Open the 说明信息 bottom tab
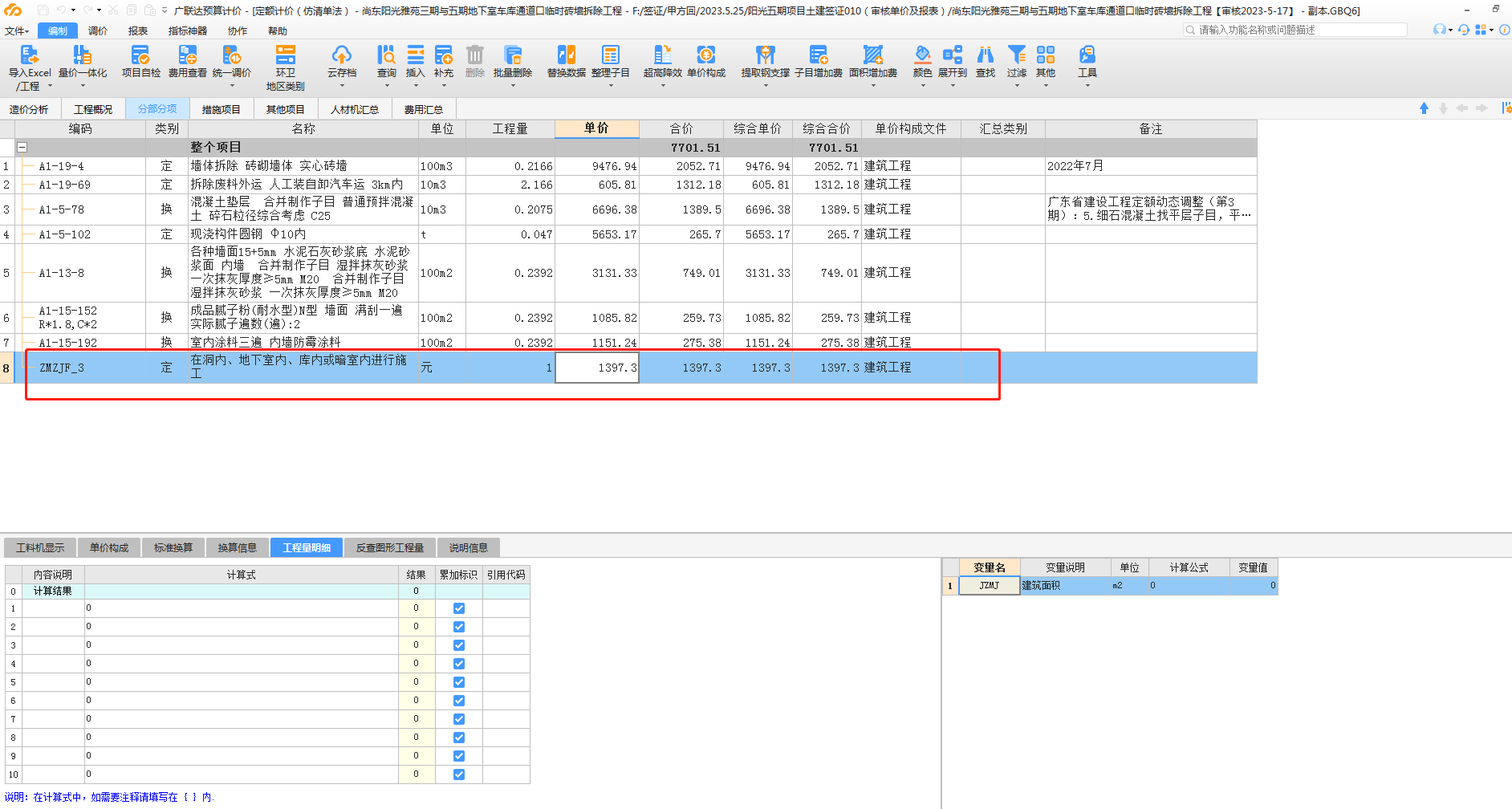This screenshot has width=1512, height=809. (469, 547)
